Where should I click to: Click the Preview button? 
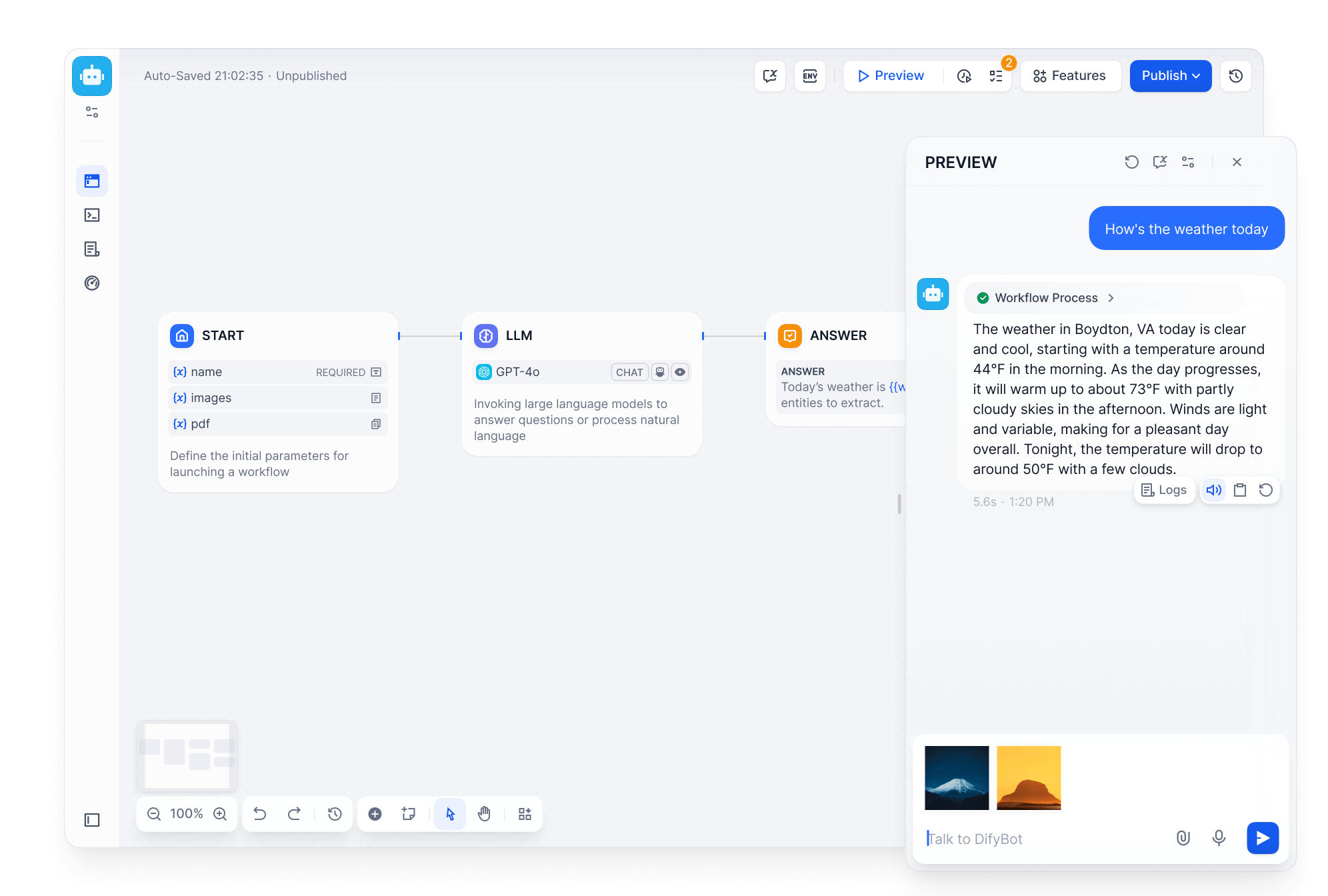pos(891,76)
